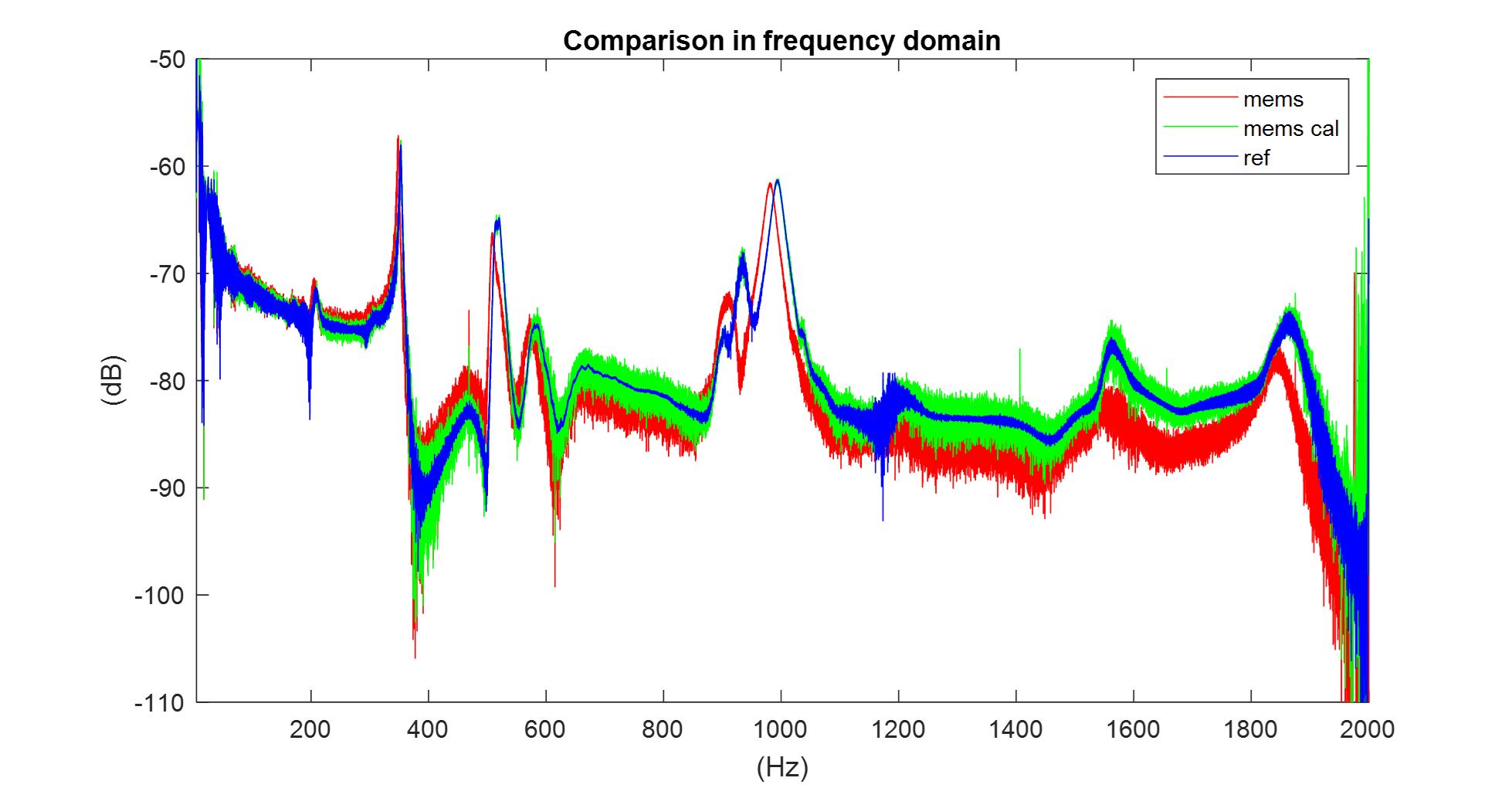Click the -110 y-axis tick label
The image size is (1512, 788).
160,703
